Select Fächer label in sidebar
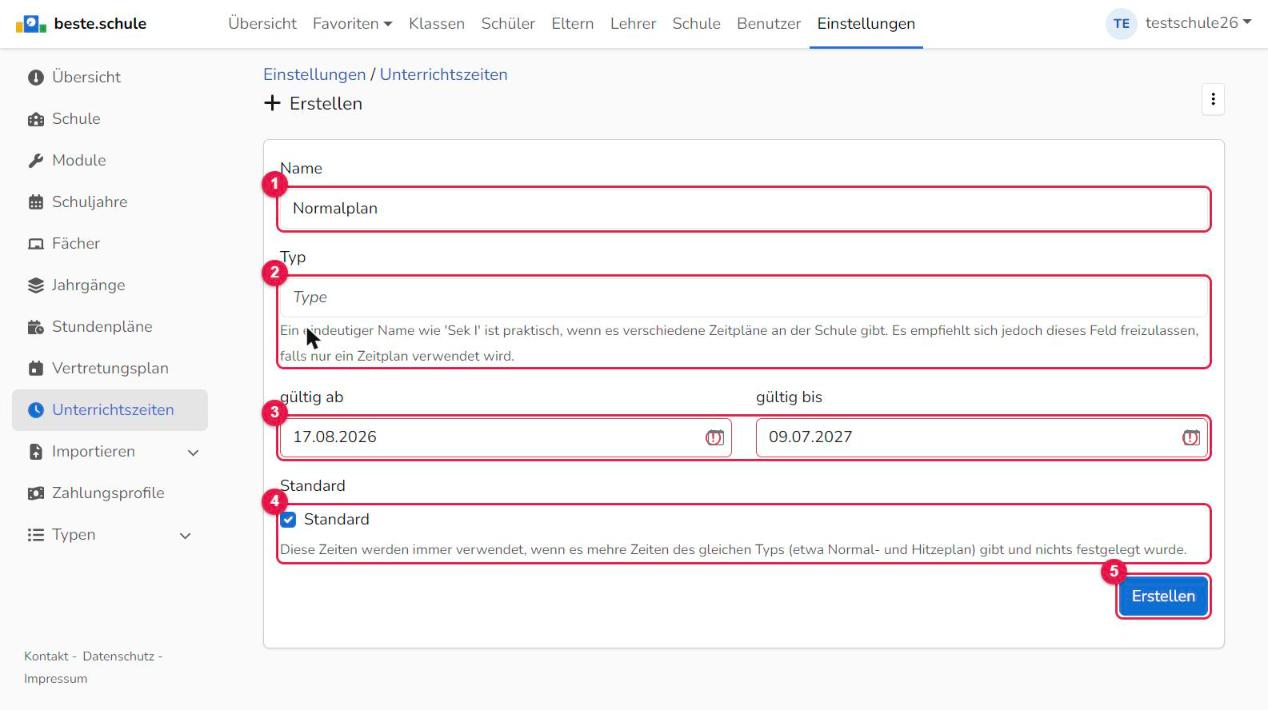Screen dimensions: 1268x710 (76, 244)
